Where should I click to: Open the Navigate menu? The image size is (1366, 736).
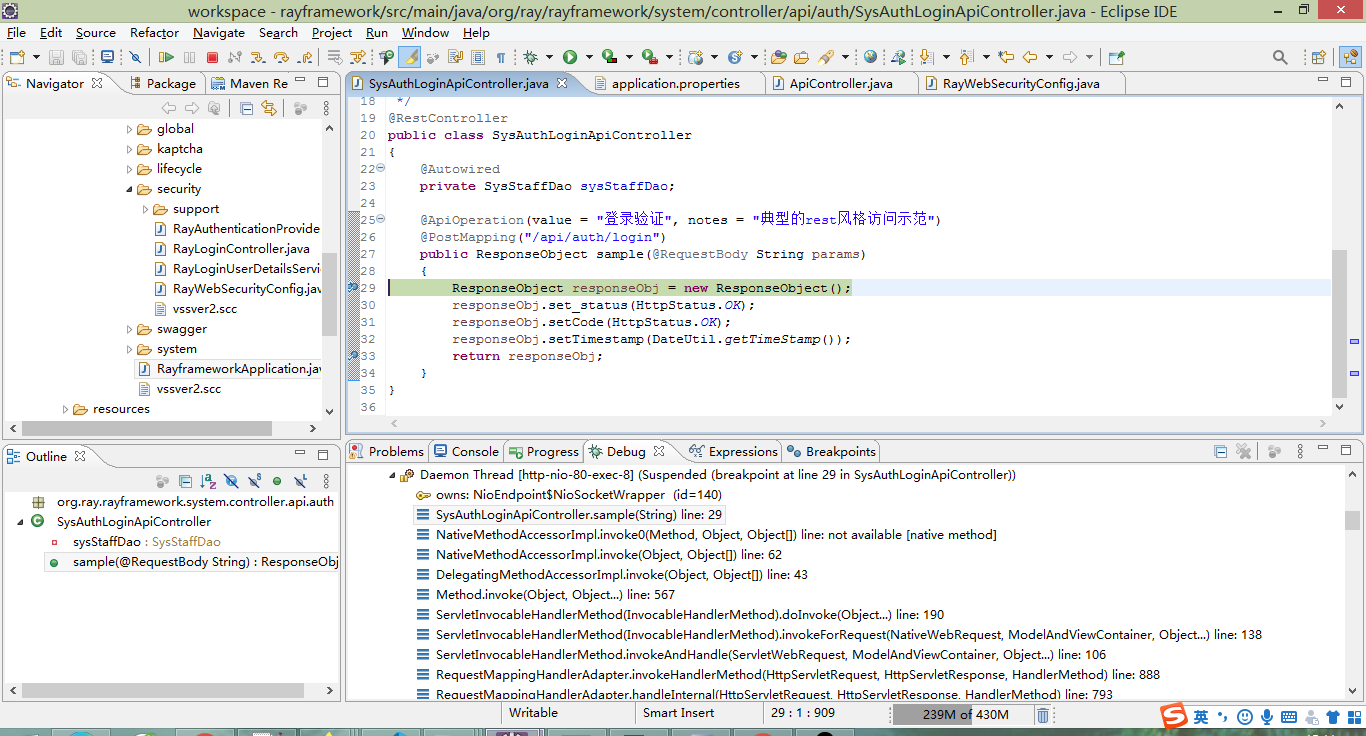point(219,32)
